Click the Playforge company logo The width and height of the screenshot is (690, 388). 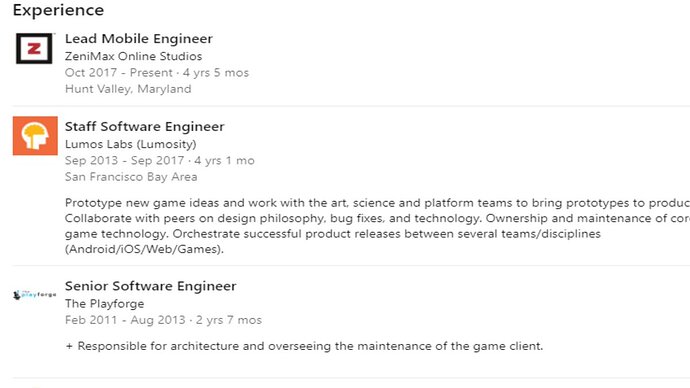pos(35,295)
